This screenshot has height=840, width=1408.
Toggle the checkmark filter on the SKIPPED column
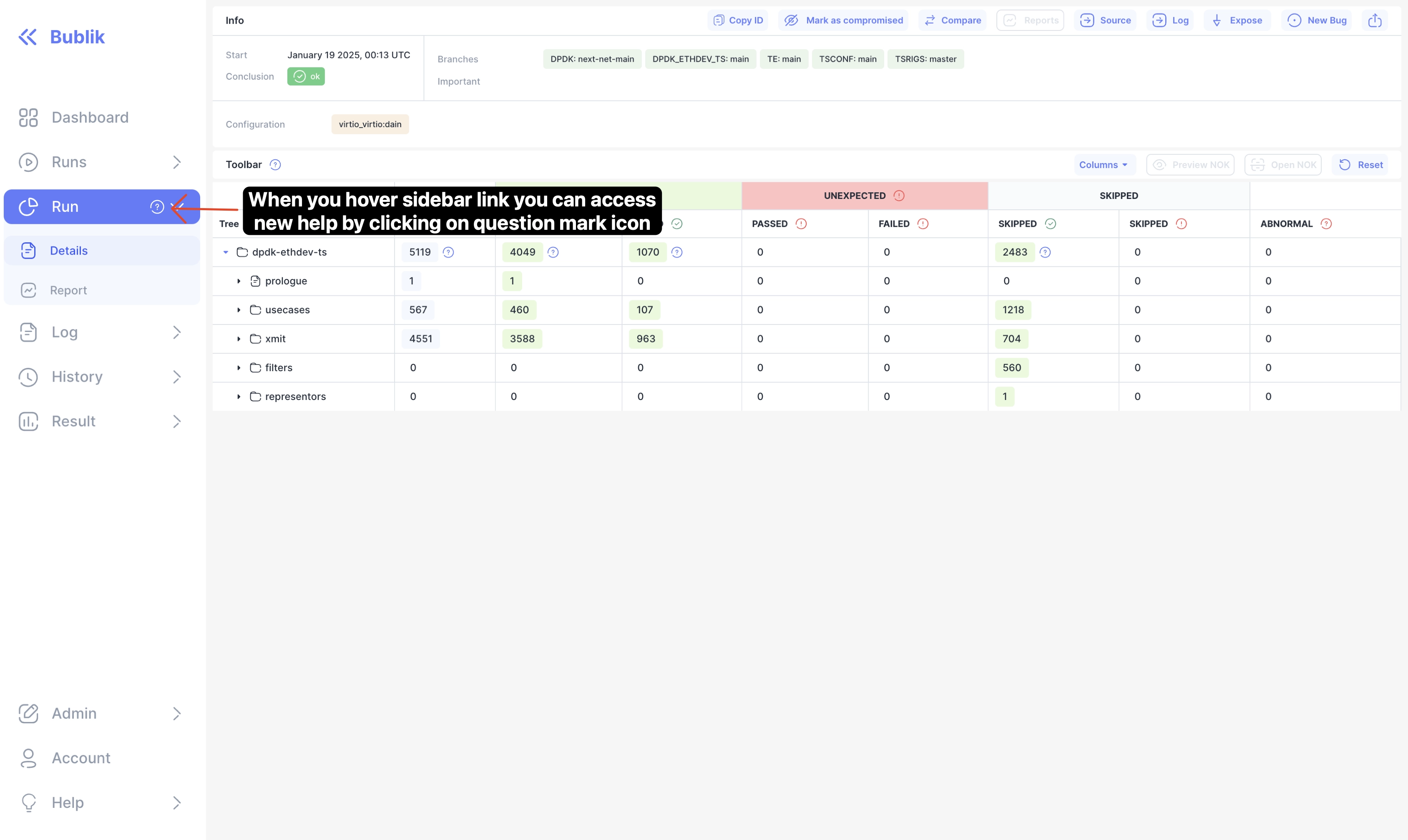(1050, 224)
